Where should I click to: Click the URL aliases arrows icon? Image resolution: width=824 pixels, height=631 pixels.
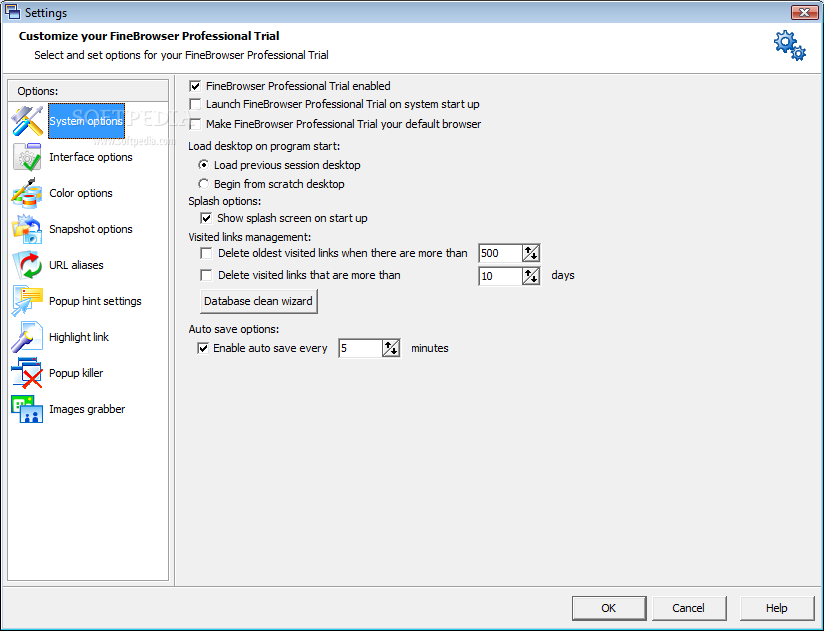click(x=27, y=265)
